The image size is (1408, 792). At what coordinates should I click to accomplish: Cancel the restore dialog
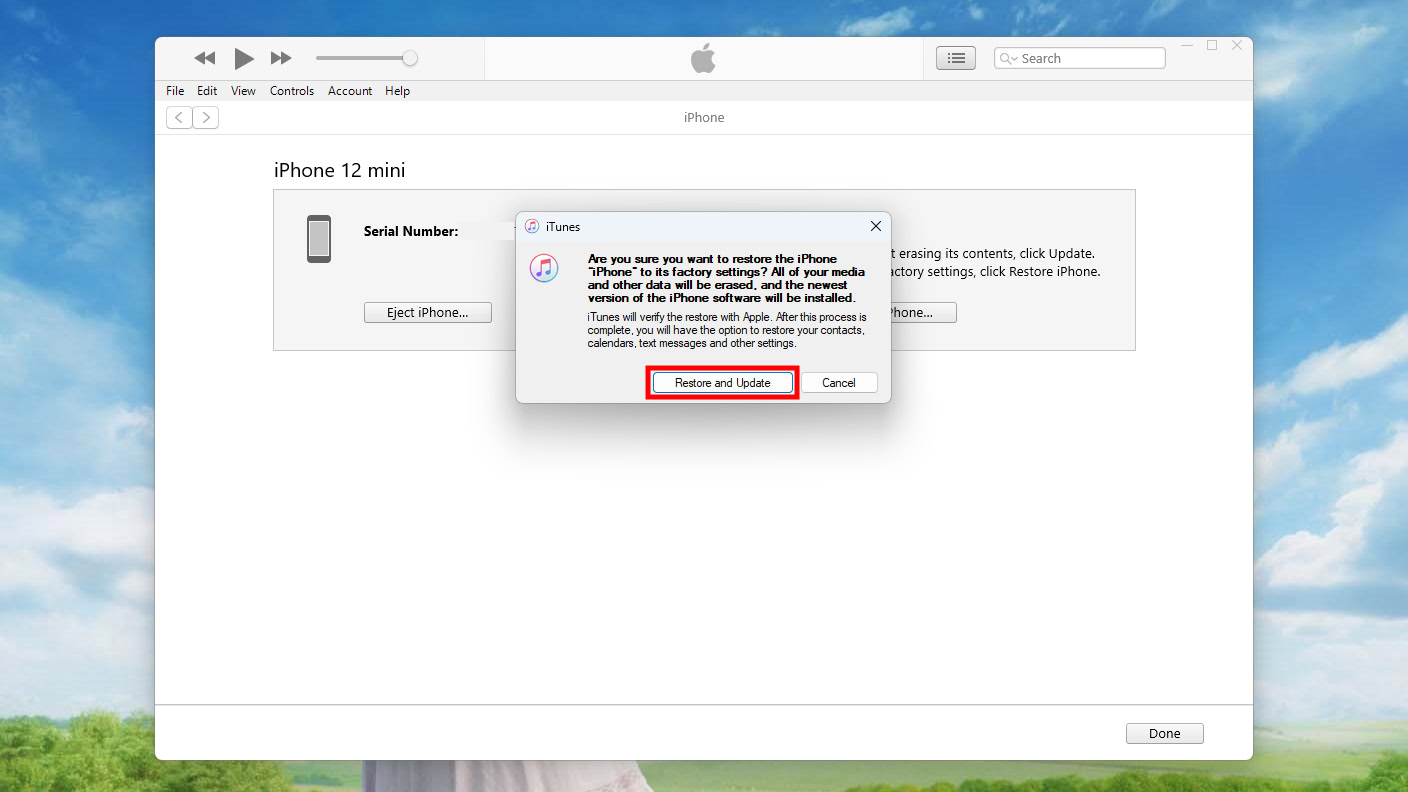839,383
